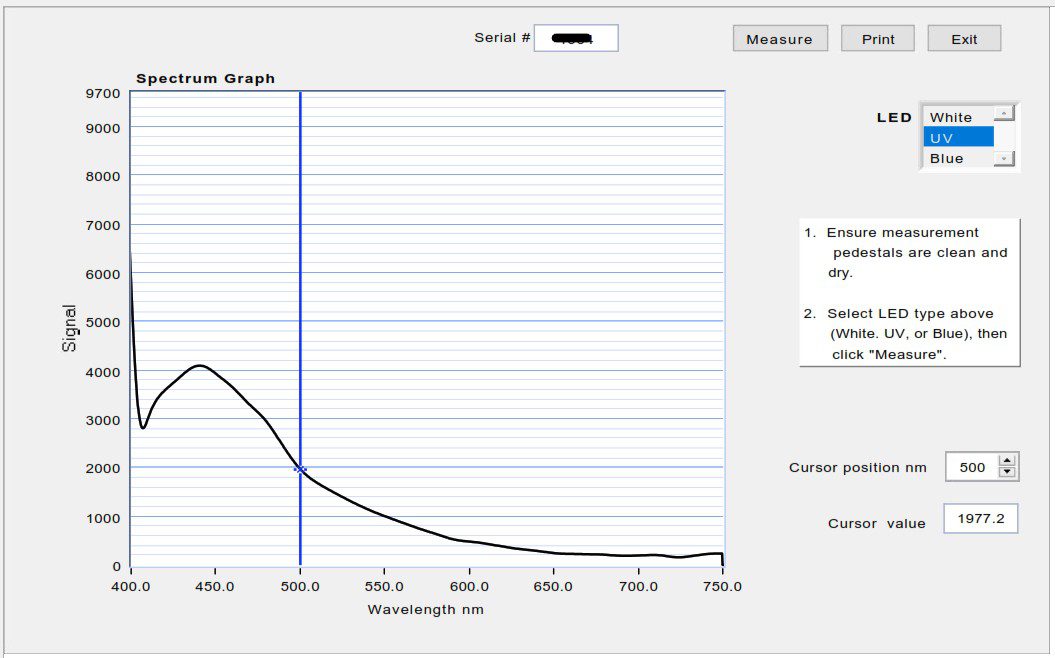
Task: Click the spectrum peak near 440 nm
Action: [x=198, y=366]
